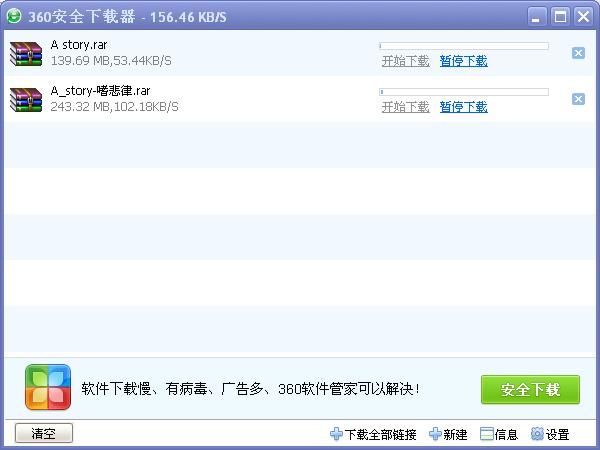
Task: Click the 信息 panel icon
Action: pos(486,434)
